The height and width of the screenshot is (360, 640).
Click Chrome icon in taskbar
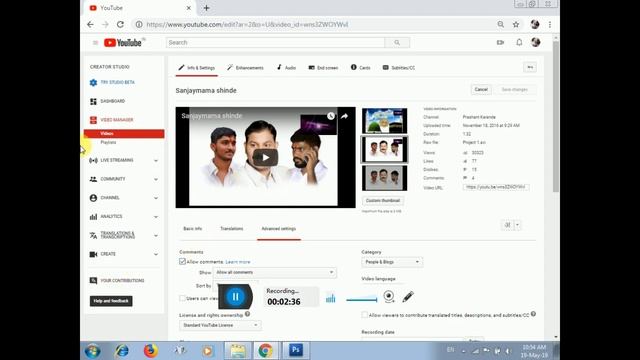click(266, 351)
